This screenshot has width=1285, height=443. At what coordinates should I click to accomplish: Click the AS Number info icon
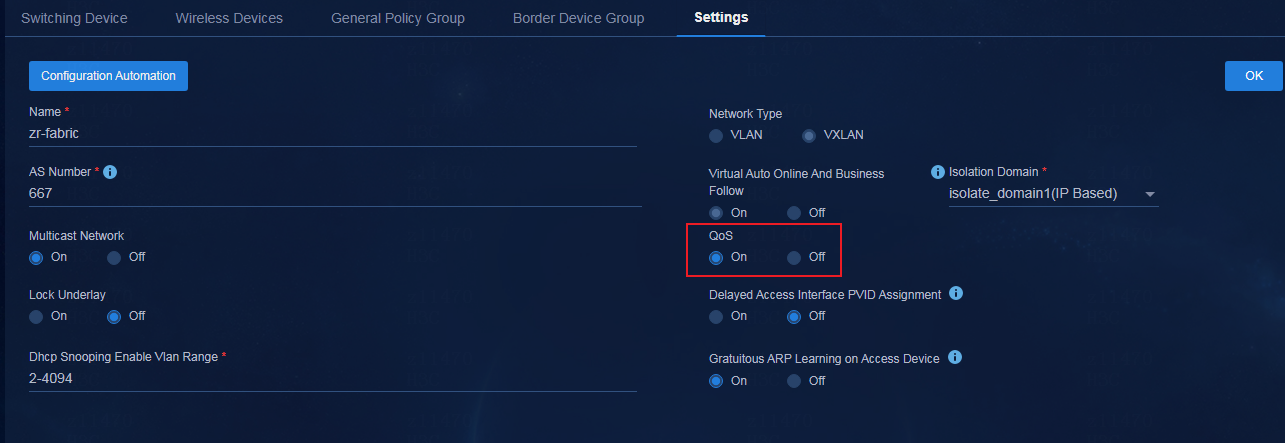[x=111, y=172]
